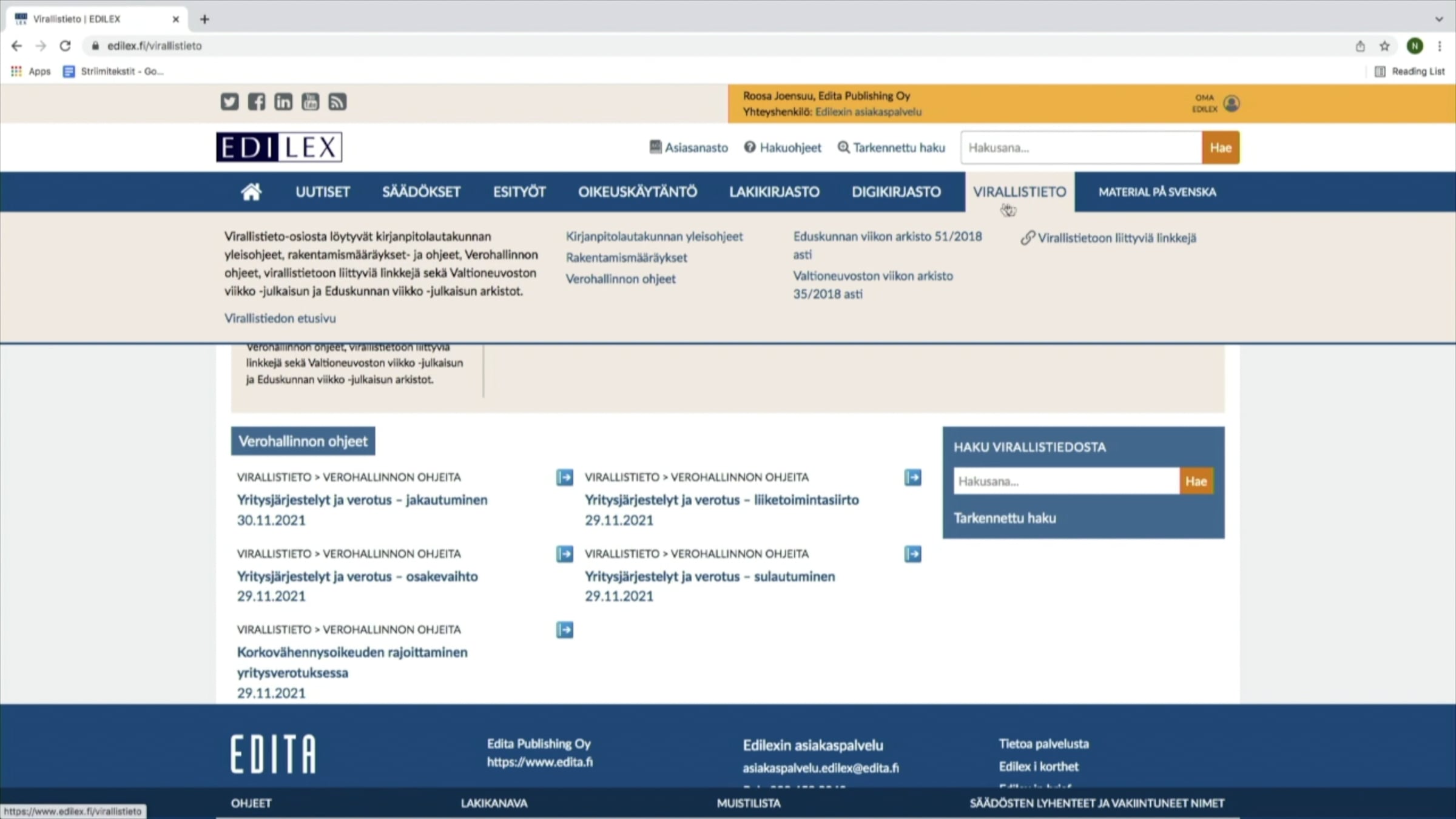Bookmark this page with star icon
Image resolution: width=1456 pixels, height=819 pixels.
(1384, 46)
